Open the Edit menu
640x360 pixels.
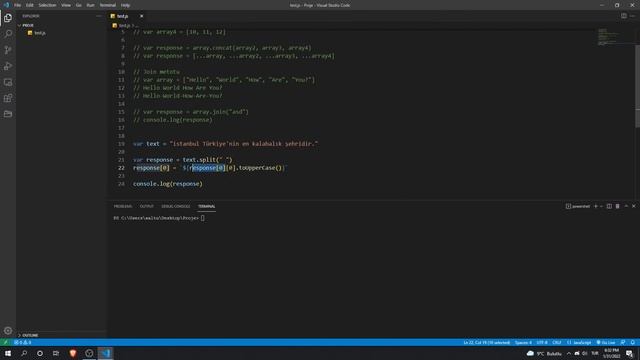pyautogui.click(x=30, y=5)
